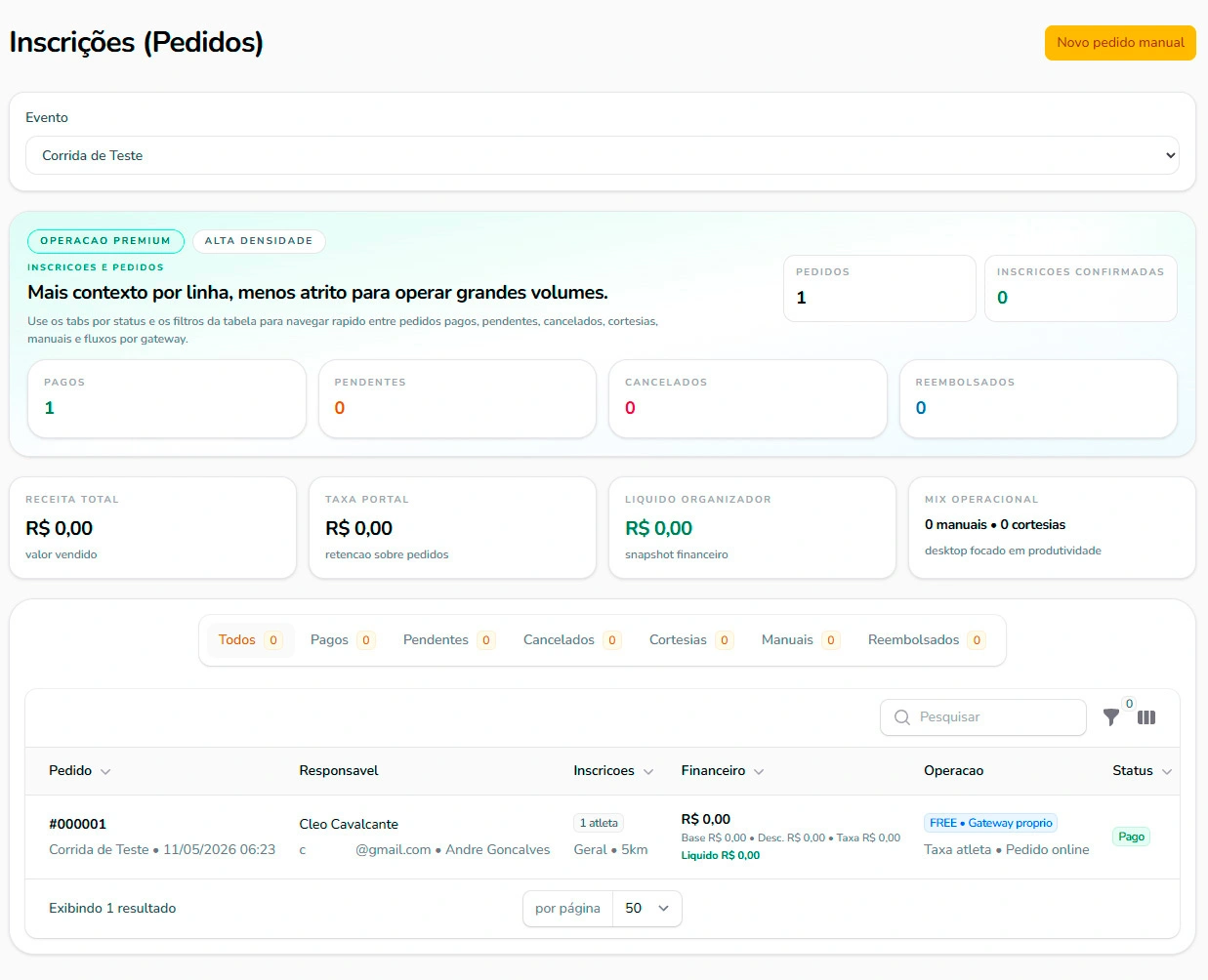Sort by the Inscricoes column header
The image size is (1208, 980).
pos(613,771)
